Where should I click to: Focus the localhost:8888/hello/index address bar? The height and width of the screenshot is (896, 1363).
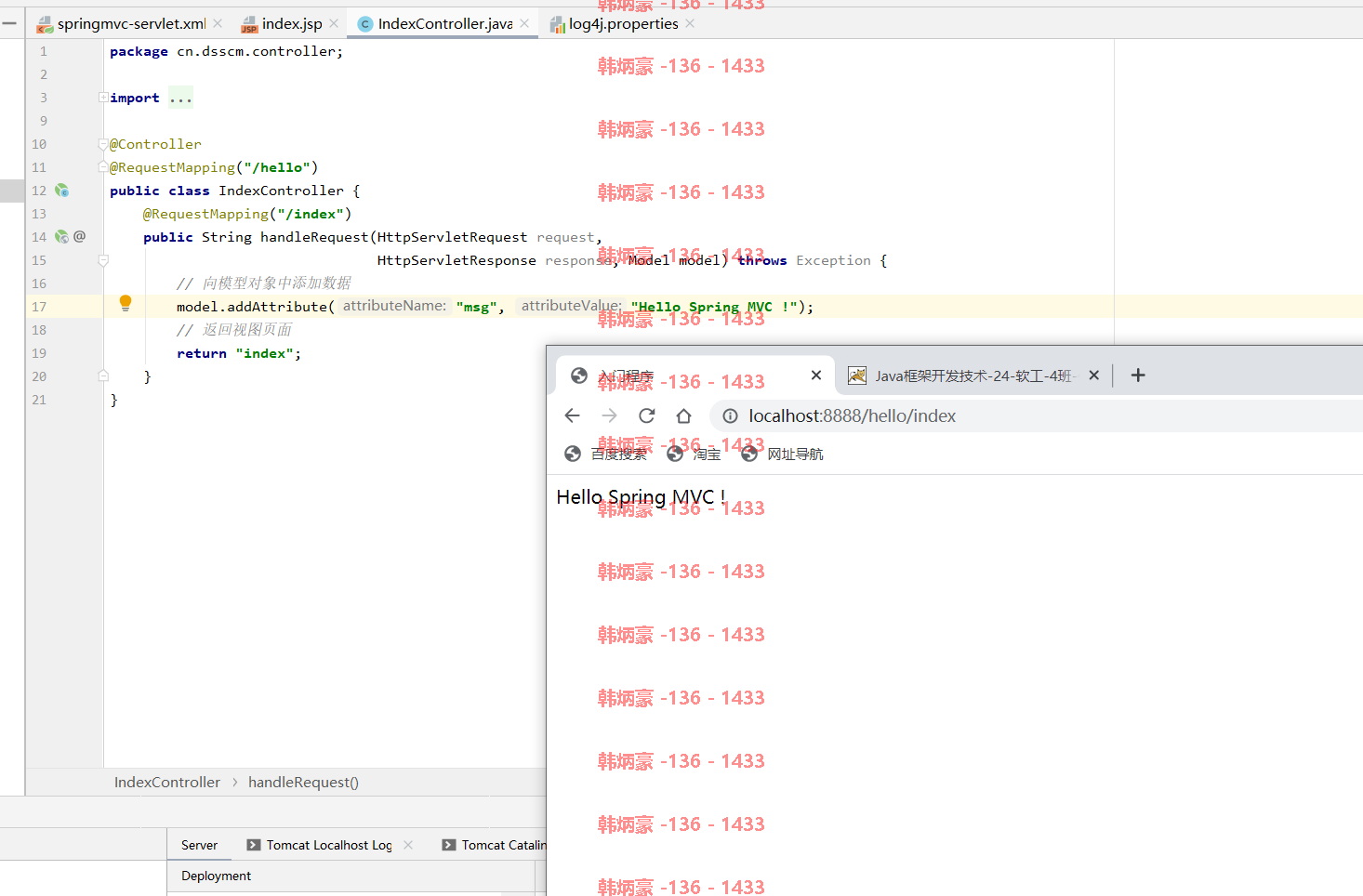click(1037, 415)
